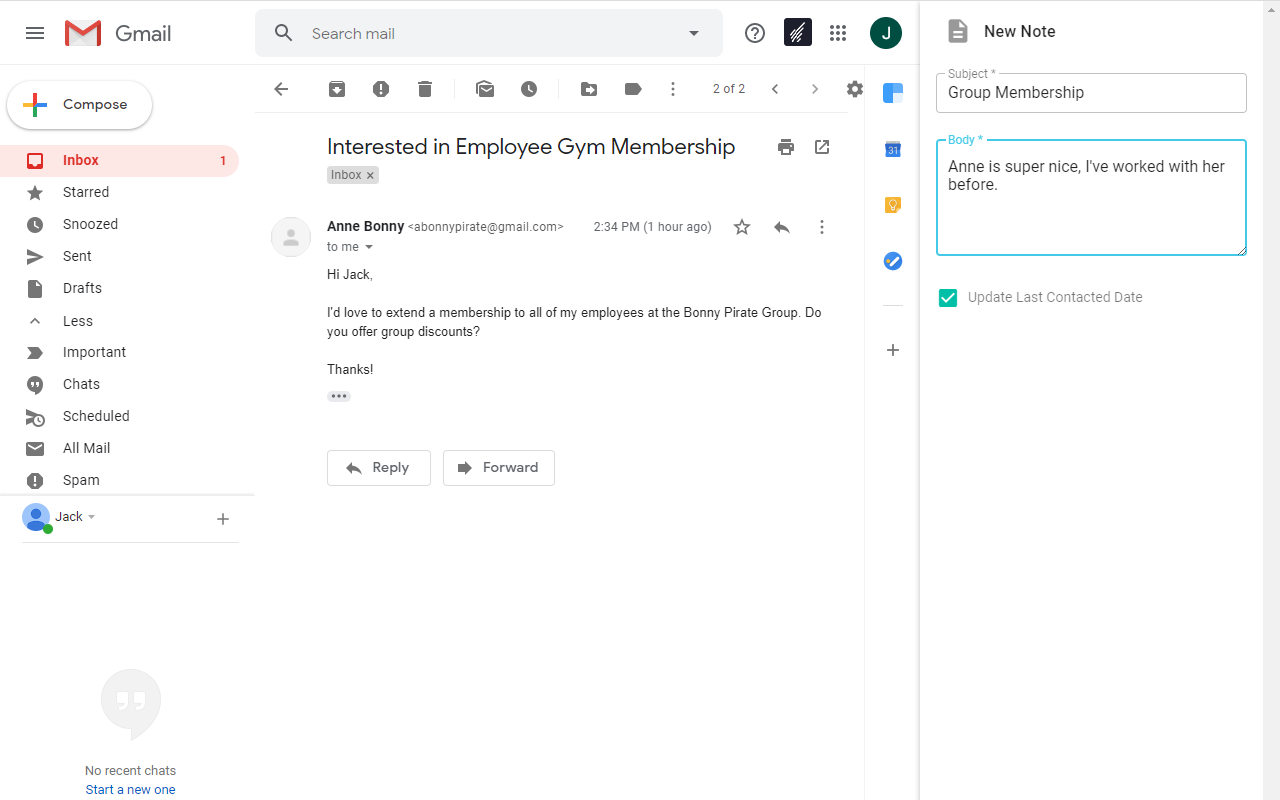This screenshot has height=800, width=1280.
Task: Open the Support help icon
Action: (755, 33)
